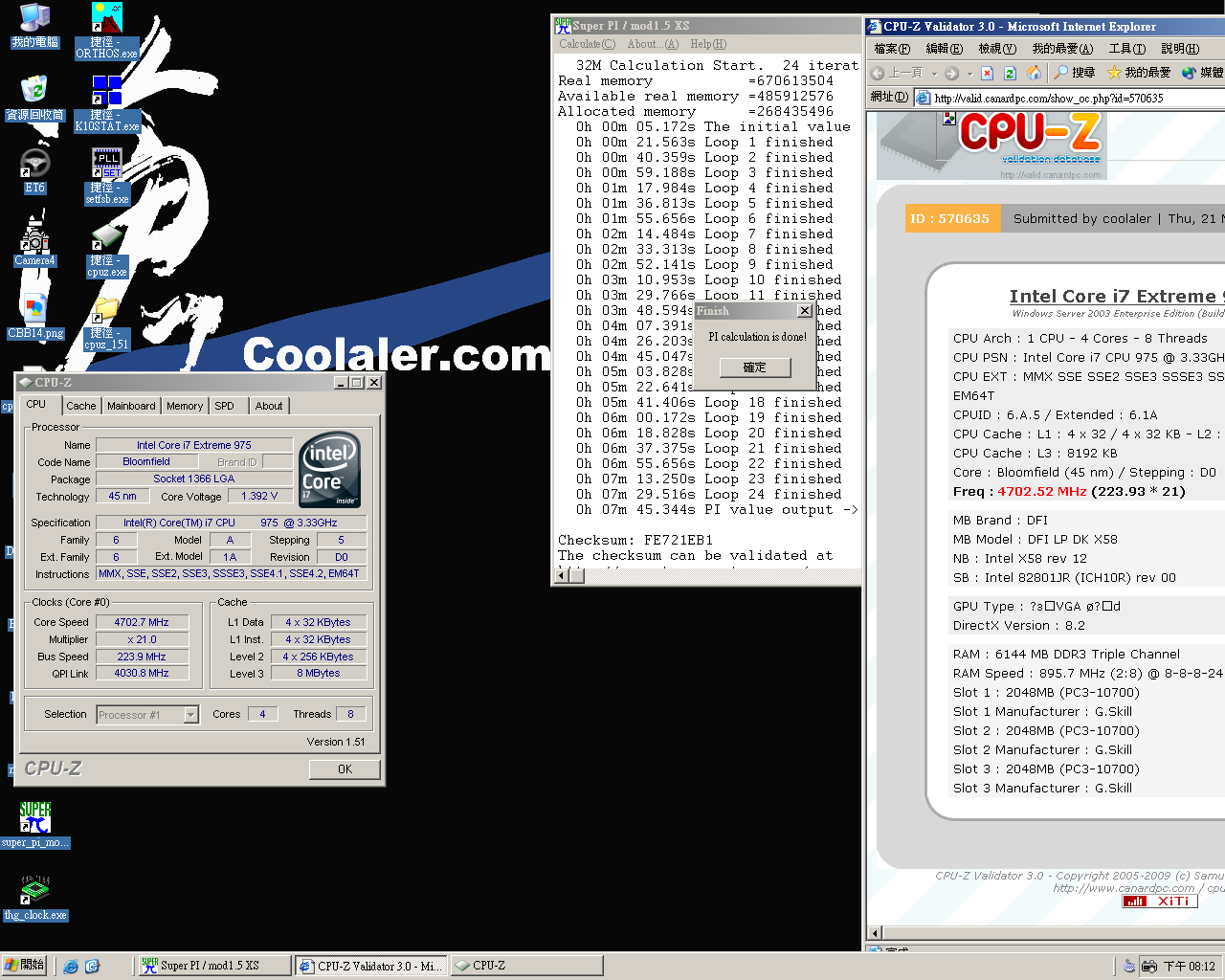Switch to the Cache tab in CPU-Z

(x=81, y=406)
